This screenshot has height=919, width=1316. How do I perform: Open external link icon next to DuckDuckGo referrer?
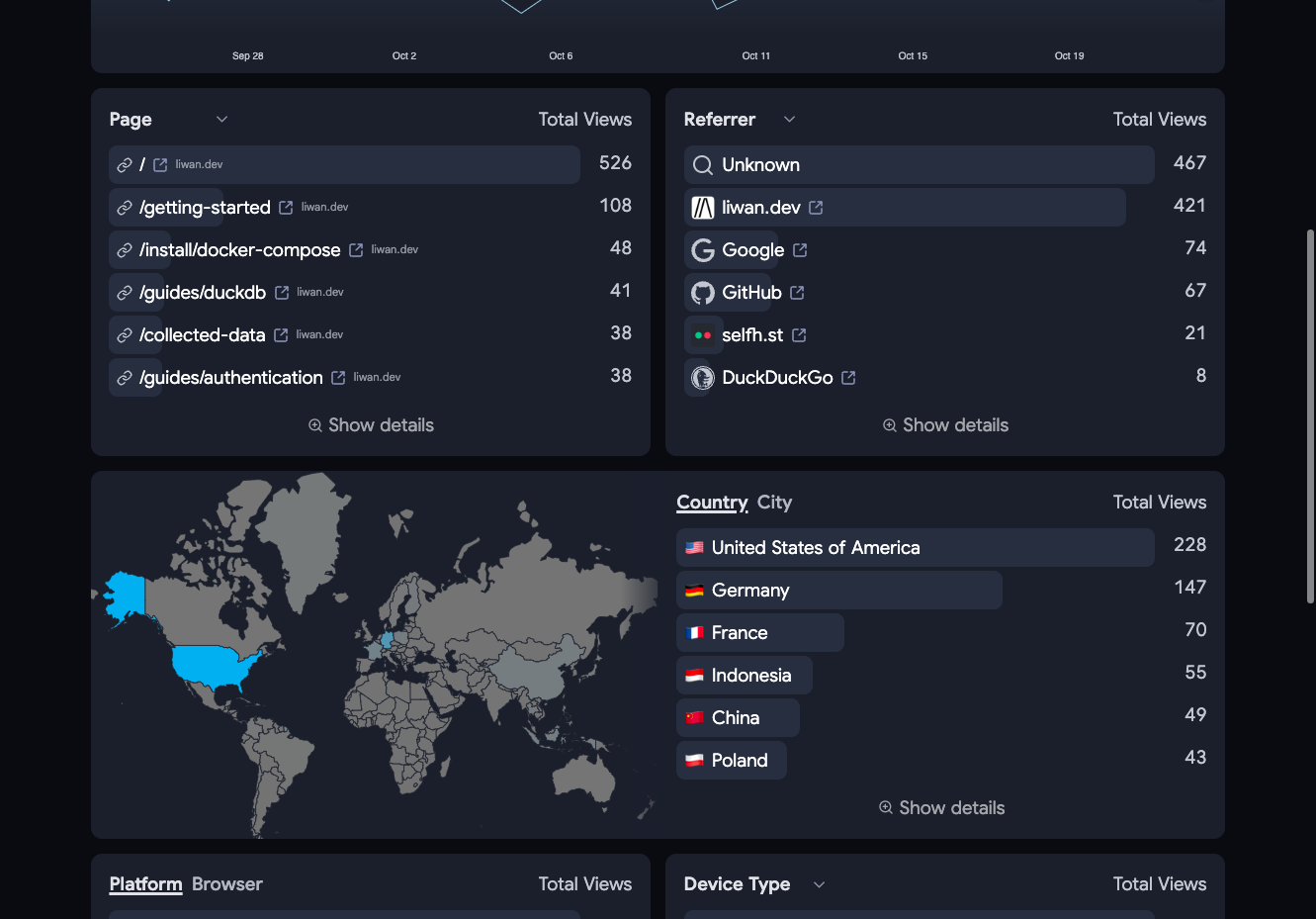[x=848, y=378]
